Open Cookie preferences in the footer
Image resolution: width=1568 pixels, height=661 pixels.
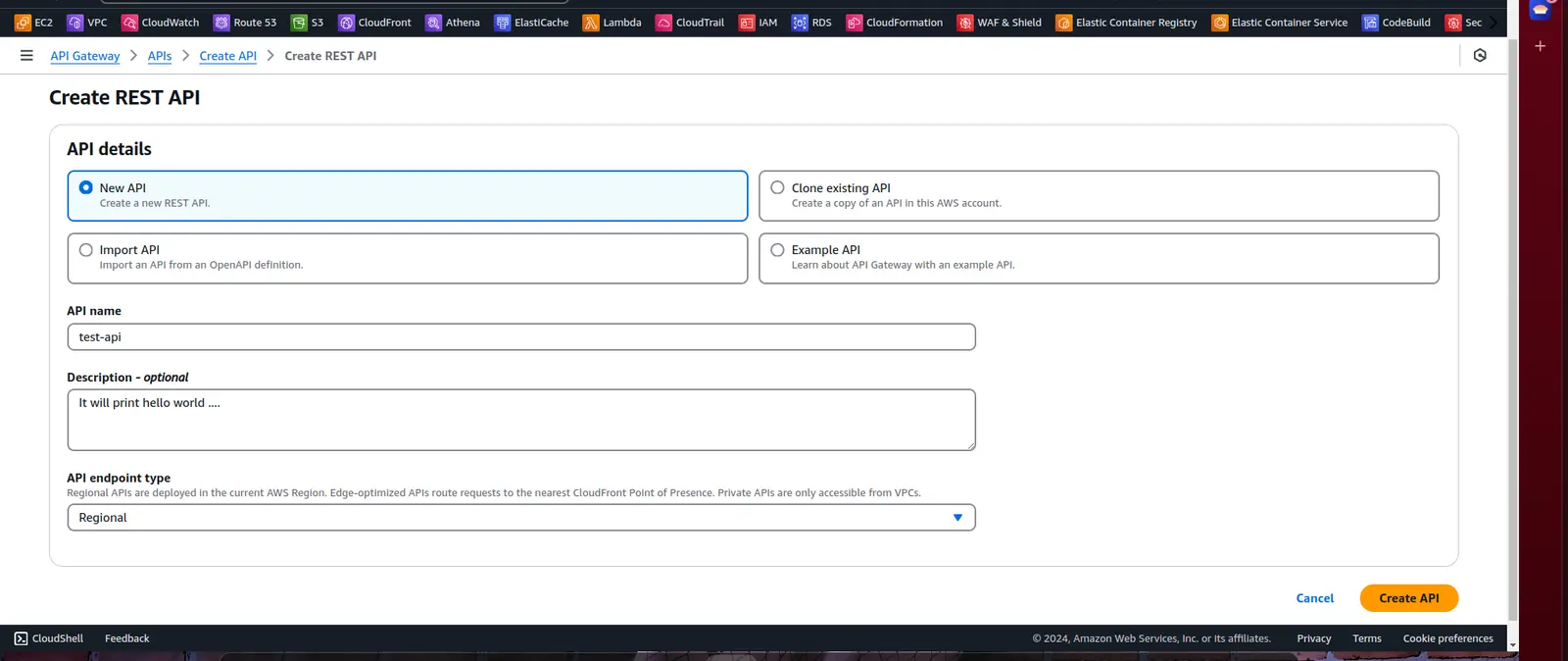pyautogui.click(x=1448, y=638)
